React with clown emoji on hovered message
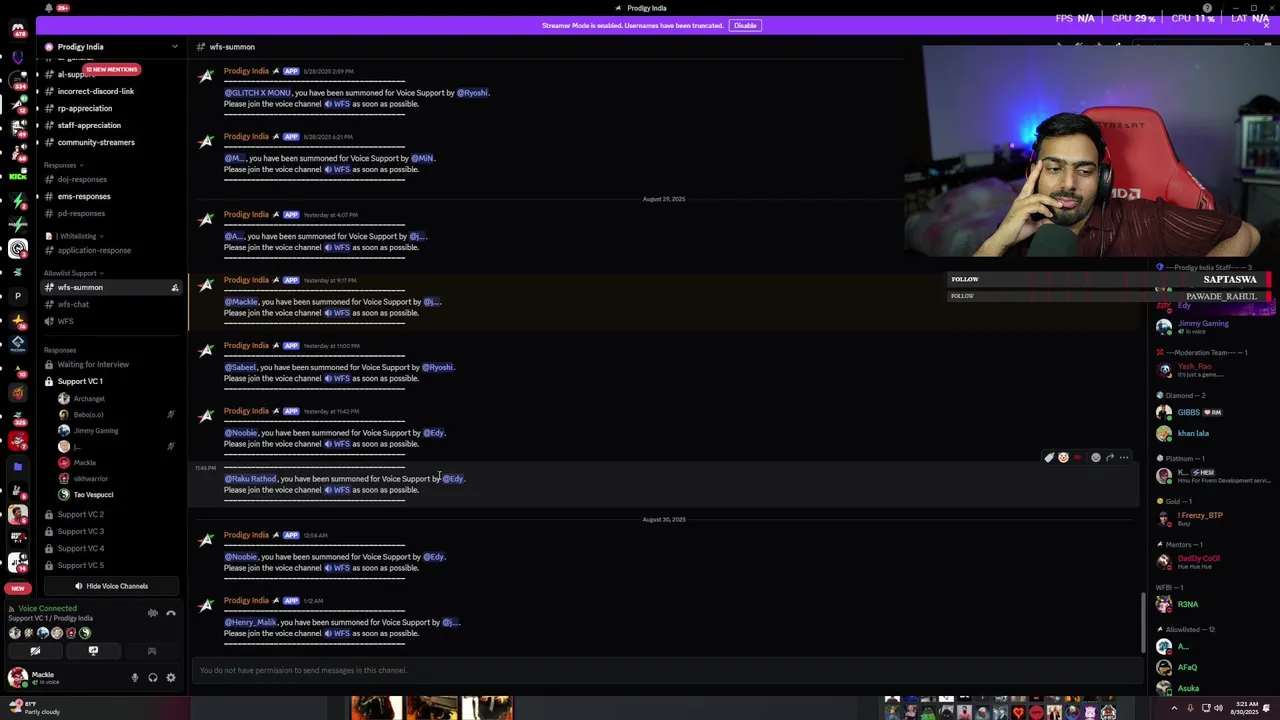Screen dimensions: 1280x720 [x=1063, y=458]
